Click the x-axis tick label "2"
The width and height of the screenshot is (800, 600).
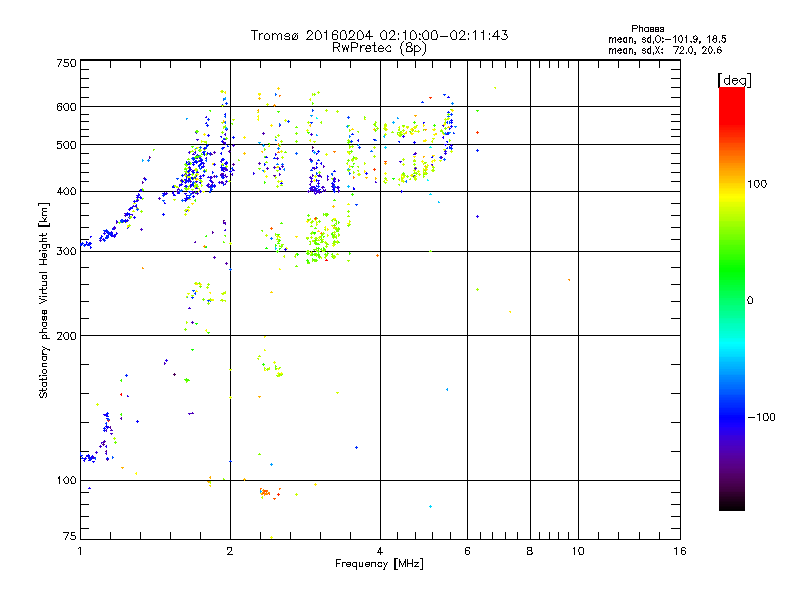coord(230,551)
